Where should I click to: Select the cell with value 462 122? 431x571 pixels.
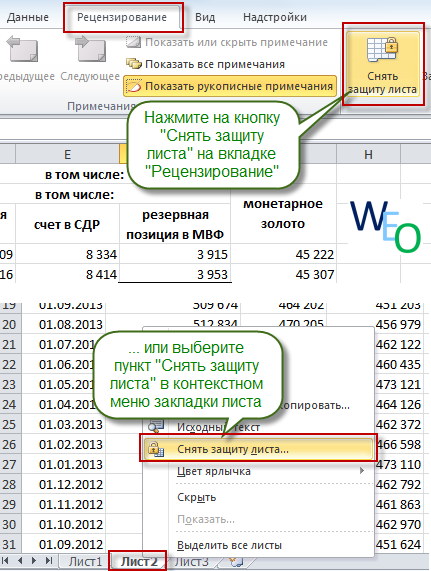[x=398, y=344]
